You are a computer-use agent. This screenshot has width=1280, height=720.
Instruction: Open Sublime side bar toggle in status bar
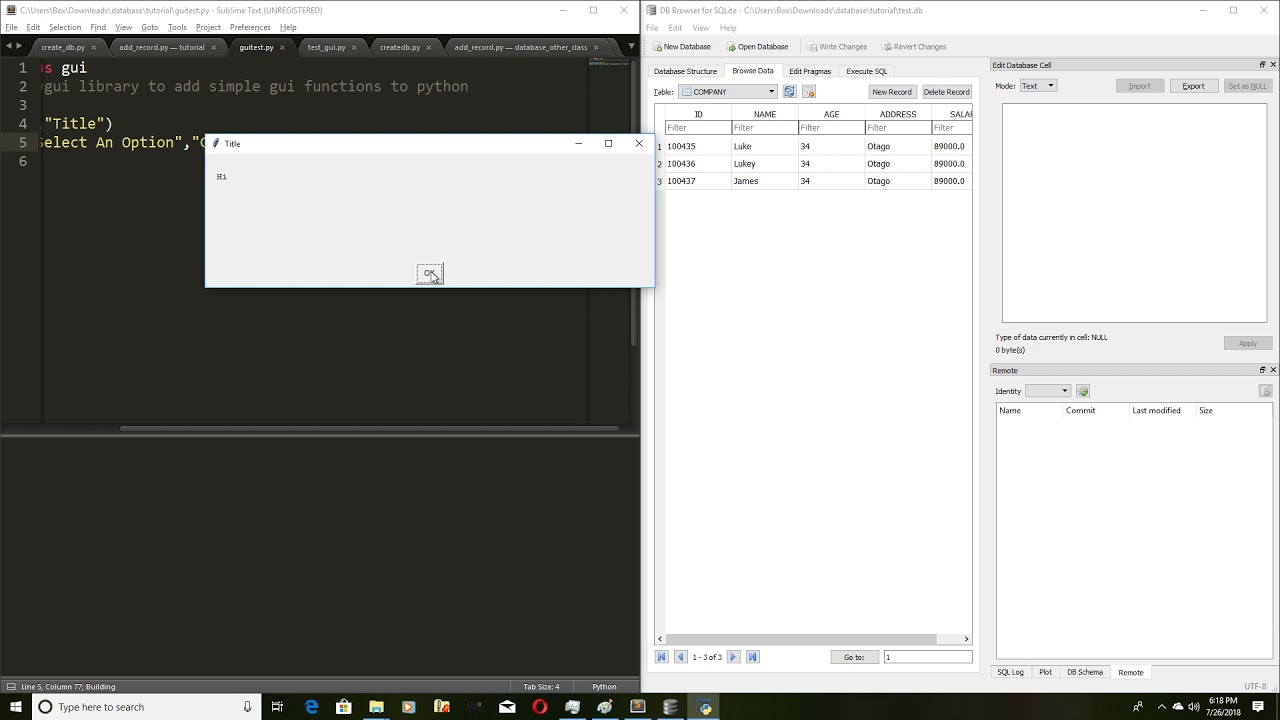[x=10, y=687]
